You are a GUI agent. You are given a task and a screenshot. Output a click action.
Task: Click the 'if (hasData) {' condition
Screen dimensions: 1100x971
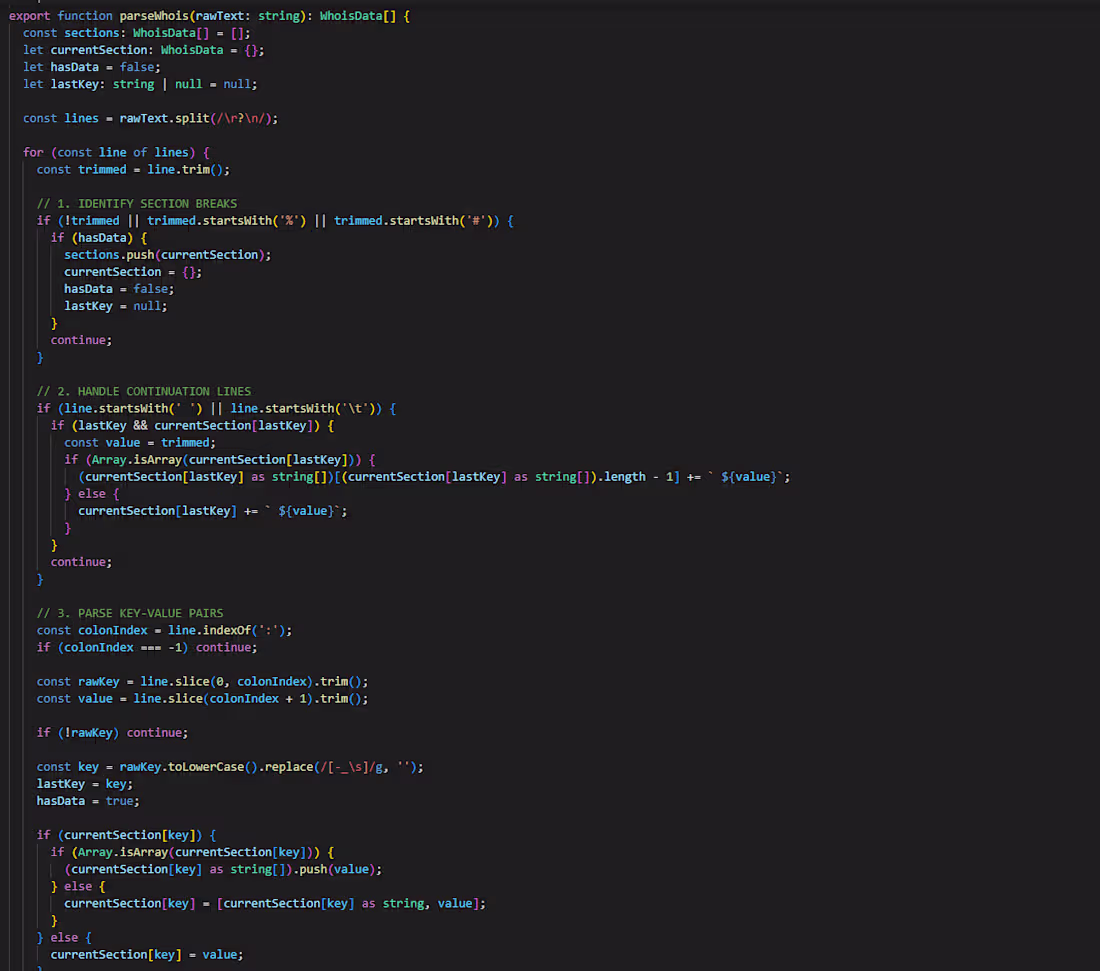(x=98, y=237)
